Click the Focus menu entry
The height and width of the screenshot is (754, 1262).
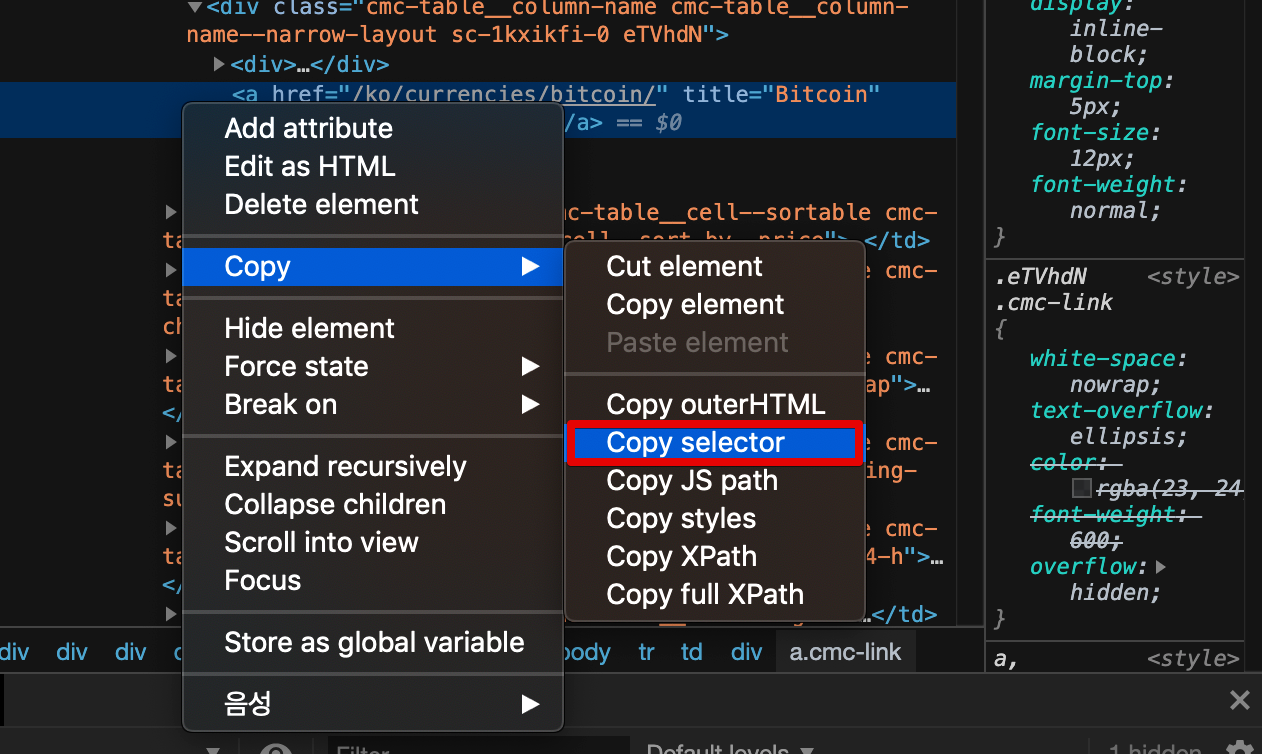372,580
